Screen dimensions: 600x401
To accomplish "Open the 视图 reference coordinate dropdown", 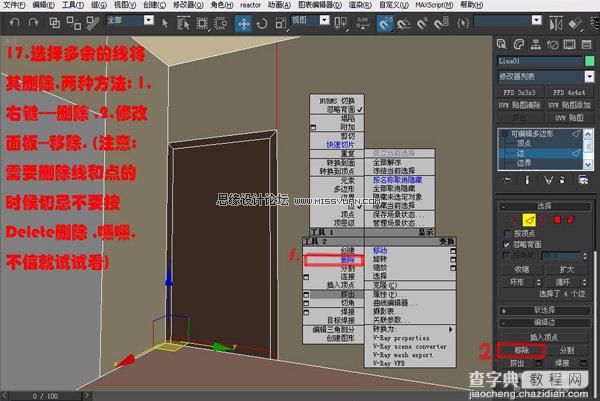I will pos(324,20).
